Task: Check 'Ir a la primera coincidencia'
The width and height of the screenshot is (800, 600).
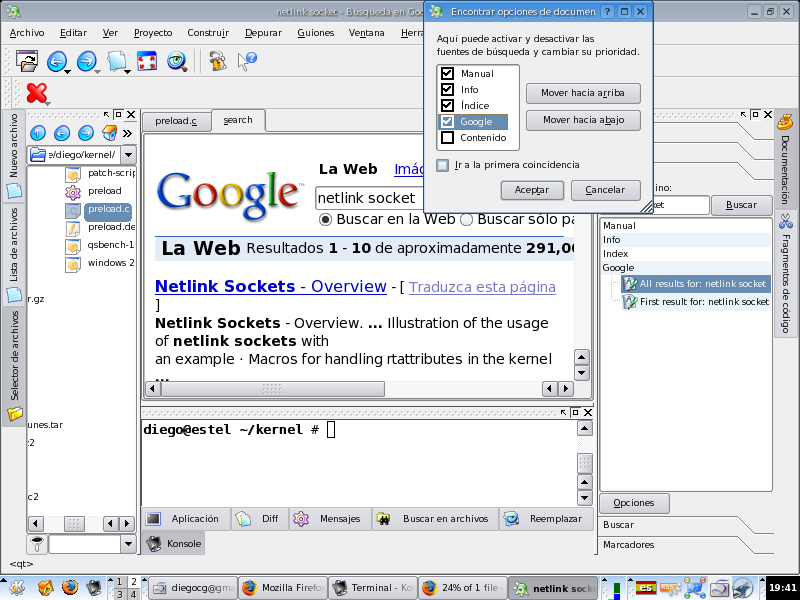Action: (x=443, y=165)
